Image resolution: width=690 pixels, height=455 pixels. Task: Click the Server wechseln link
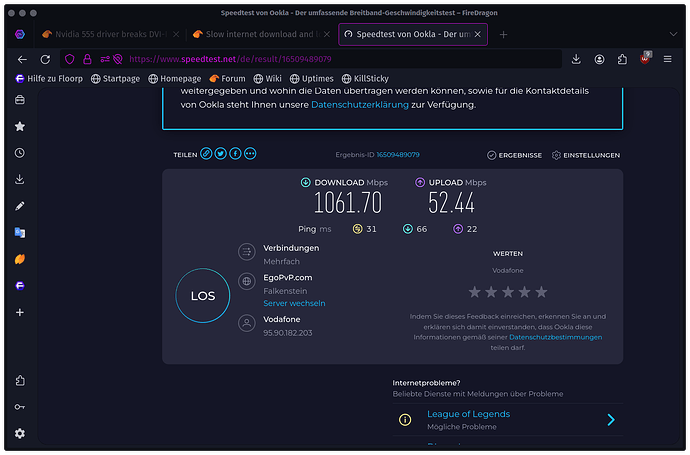point(294,303)
